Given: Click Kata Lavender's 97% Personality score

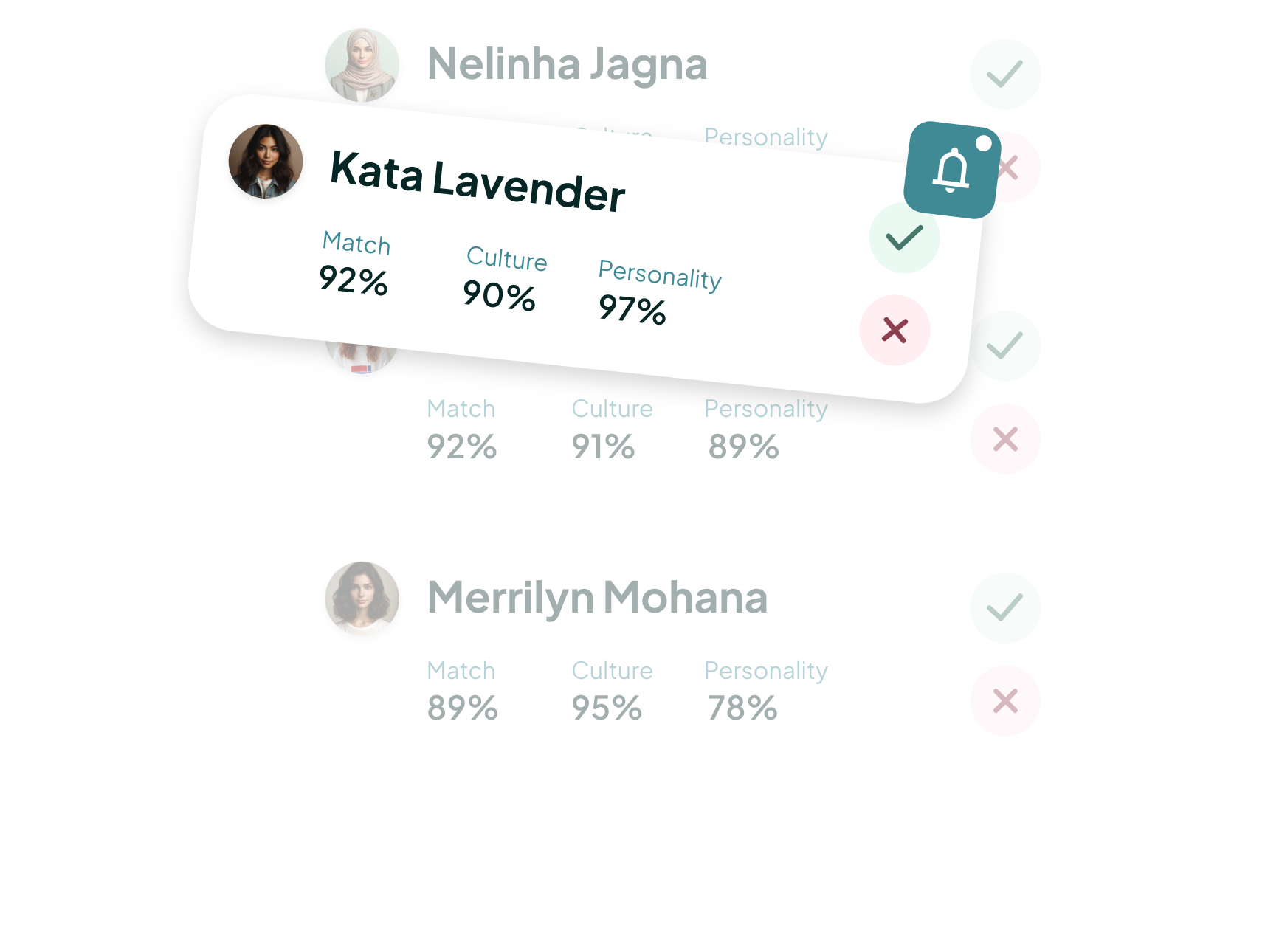Looking at the screenshot, I should [632, 308].
